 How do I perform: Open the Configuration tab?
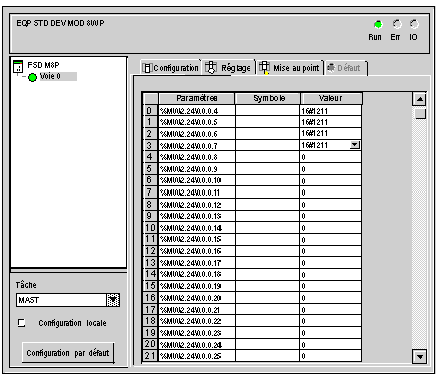click(x=171, y=68)
